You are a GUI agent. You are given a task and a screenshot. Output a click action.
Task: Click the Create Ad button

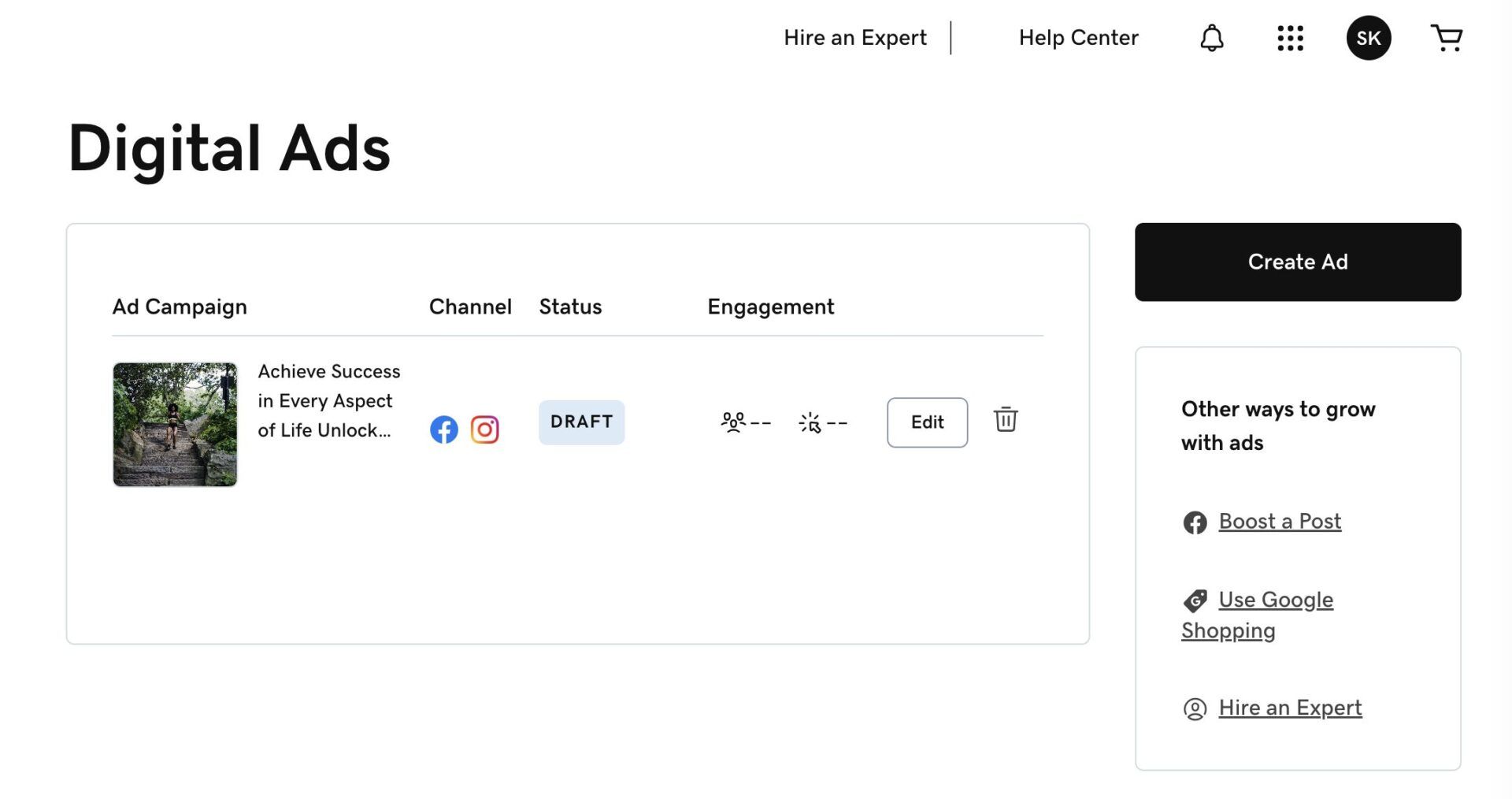pos(1298,262)
